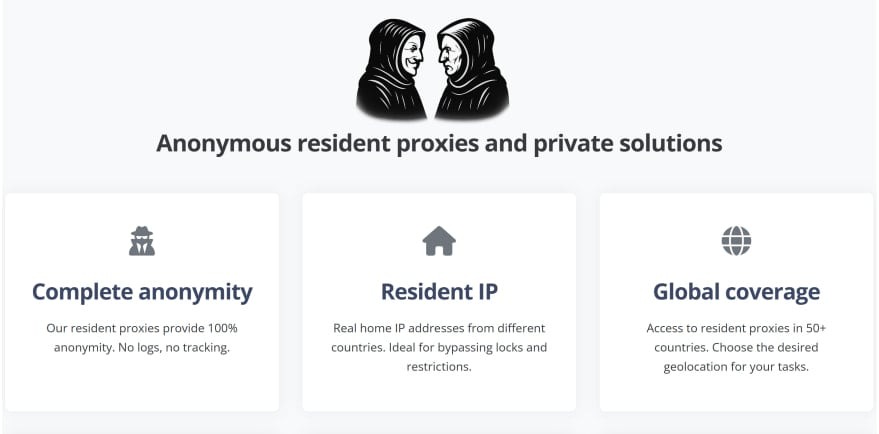Select the "100%" figure in anonymity description
The image size is (879, 434).
coord(217,328)
